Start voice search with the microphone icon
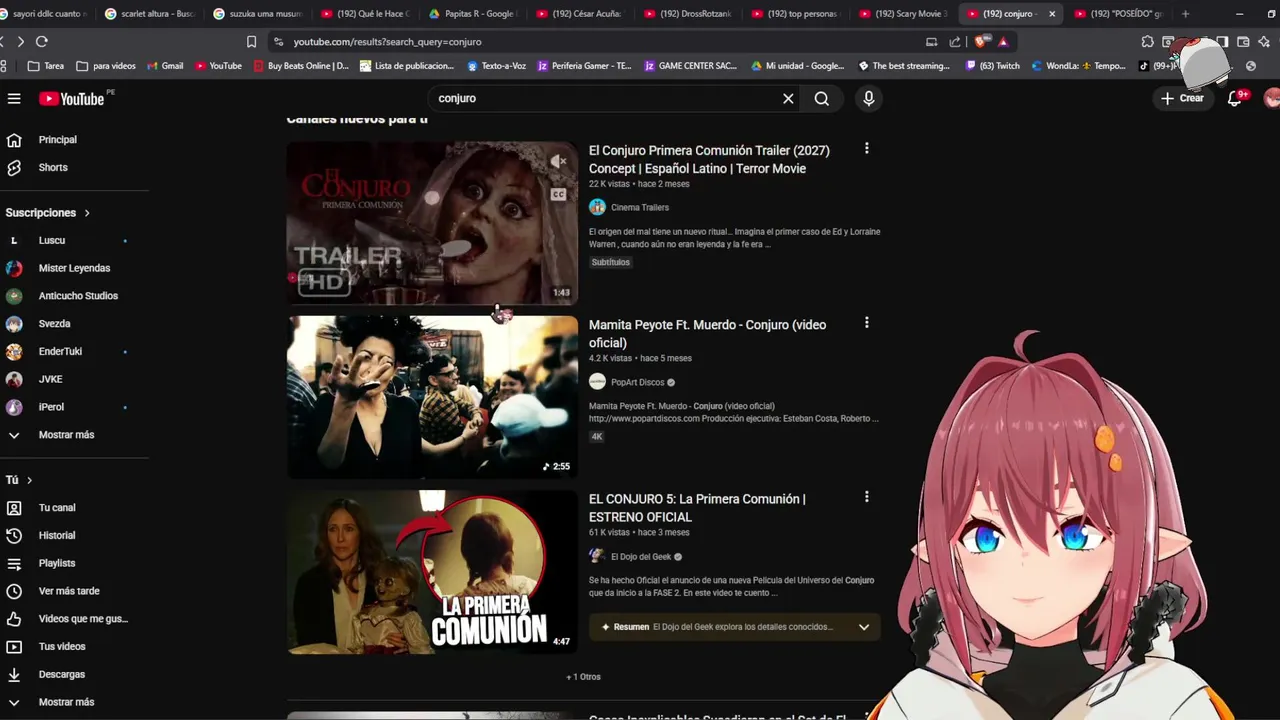Image resolution: width=1280 pixels, height=720 pixels. tap(868, 98)
